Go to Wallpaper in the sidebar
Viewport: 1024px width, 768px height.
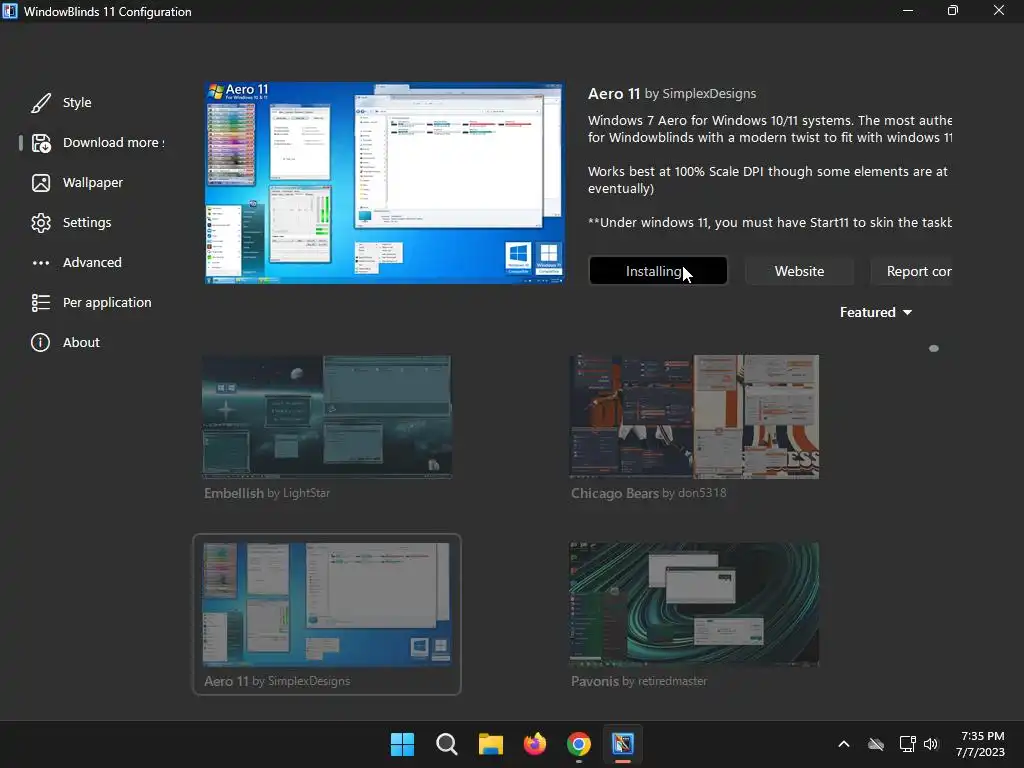[93, 182]
